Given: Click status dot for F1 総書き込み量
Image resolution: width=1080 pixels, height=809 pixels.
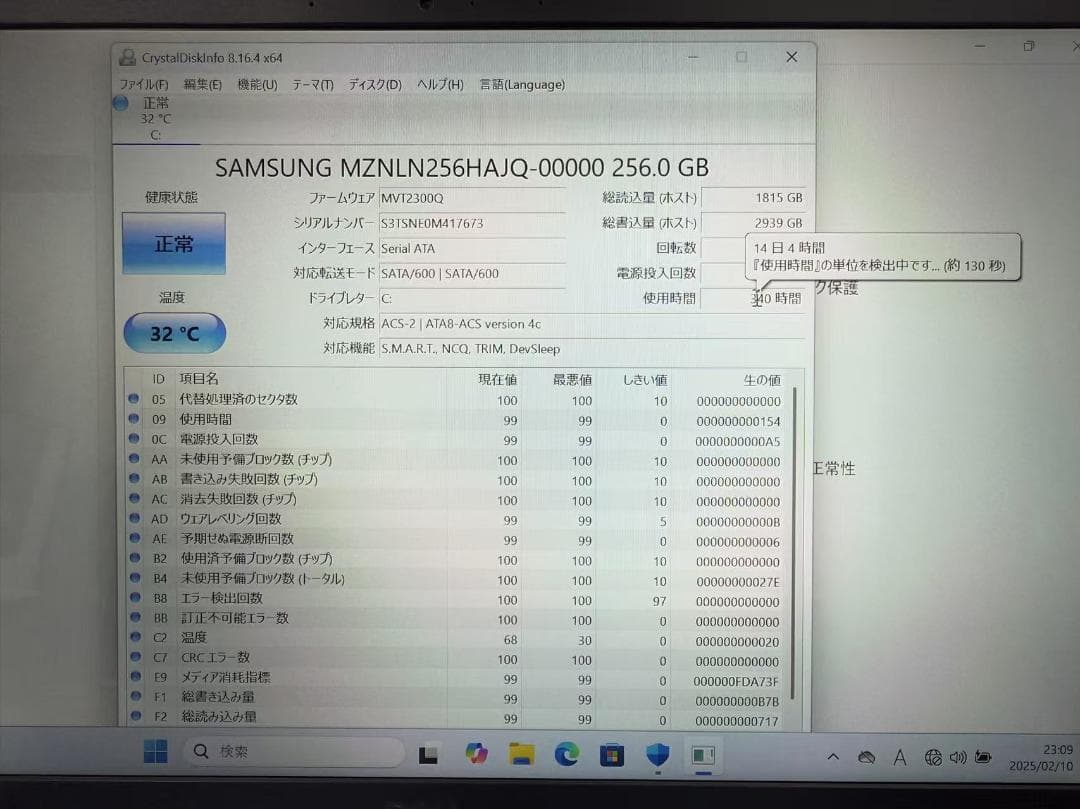Looking at the screenshot, I should coord(136,696).
